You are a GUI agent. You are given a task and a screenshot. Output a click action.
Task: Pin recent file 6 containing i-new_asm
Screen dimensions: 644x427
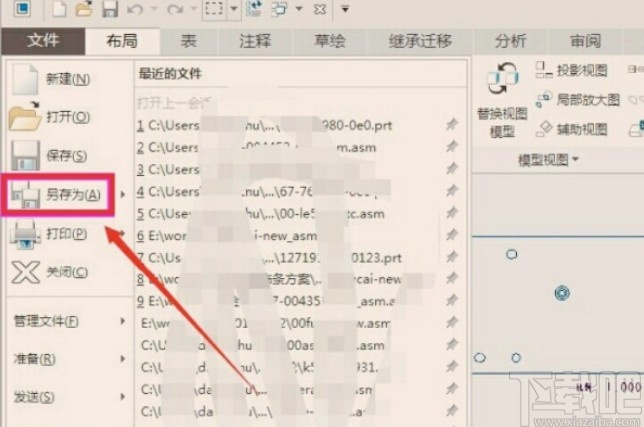[452, 234]
